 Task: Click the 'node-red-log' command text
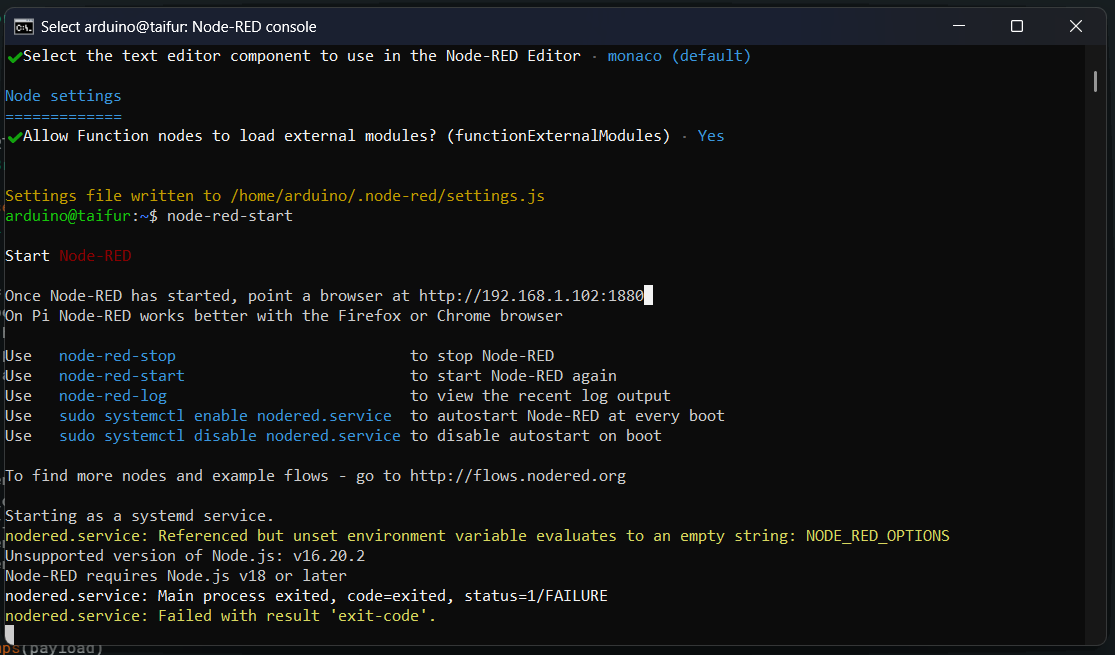[x=113, y=395]
